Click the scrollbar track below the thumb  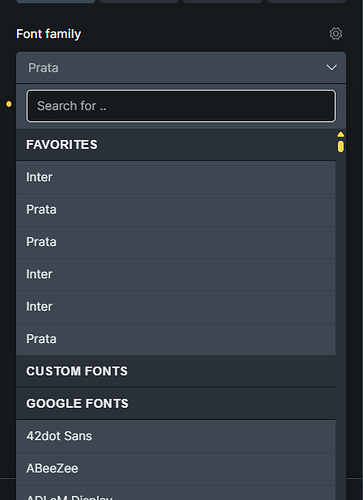click(x=340, y=317)
